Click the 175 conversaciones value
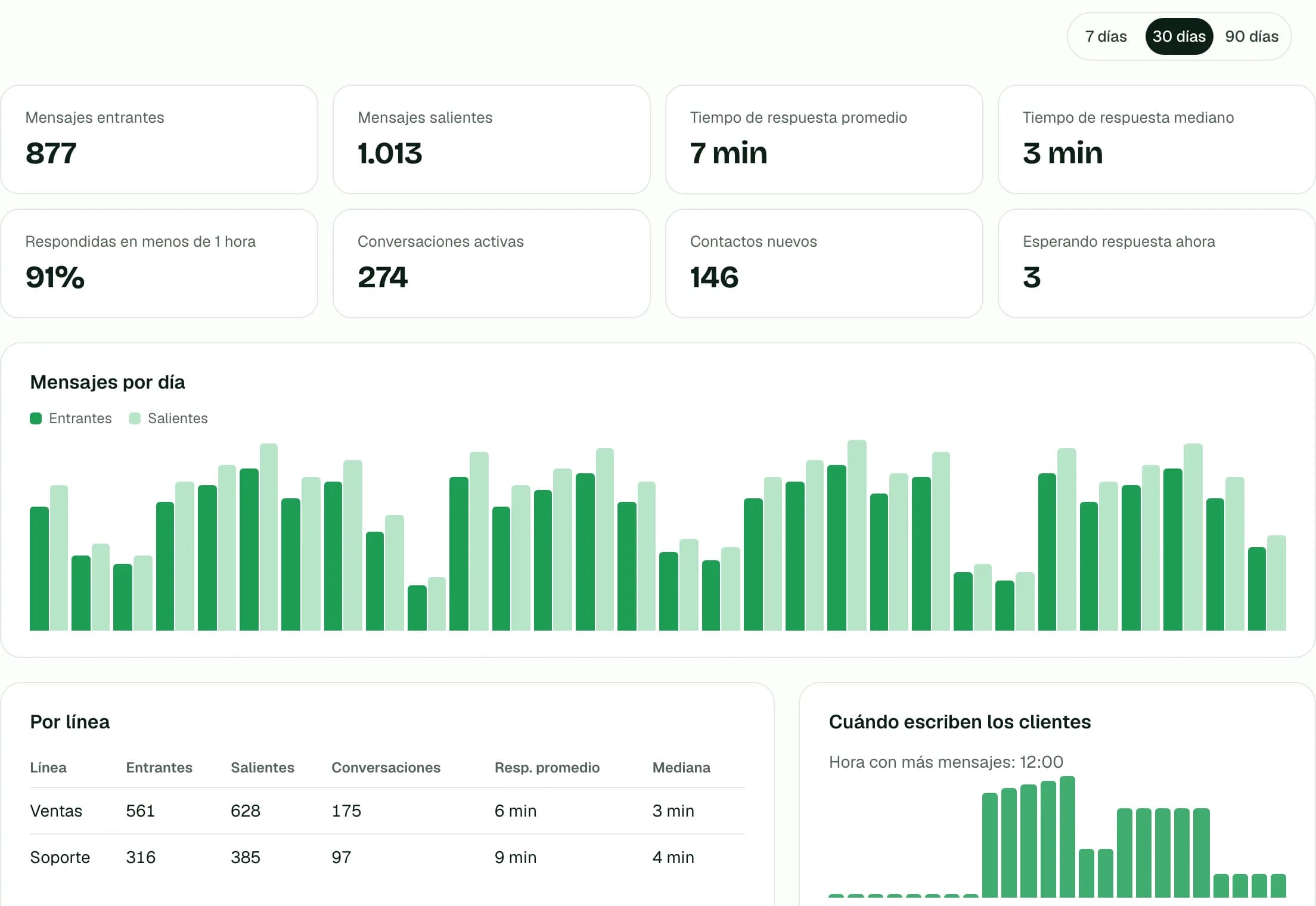Image resolution: width=1316 pixels, height=906 pixels. coord(346,811)
